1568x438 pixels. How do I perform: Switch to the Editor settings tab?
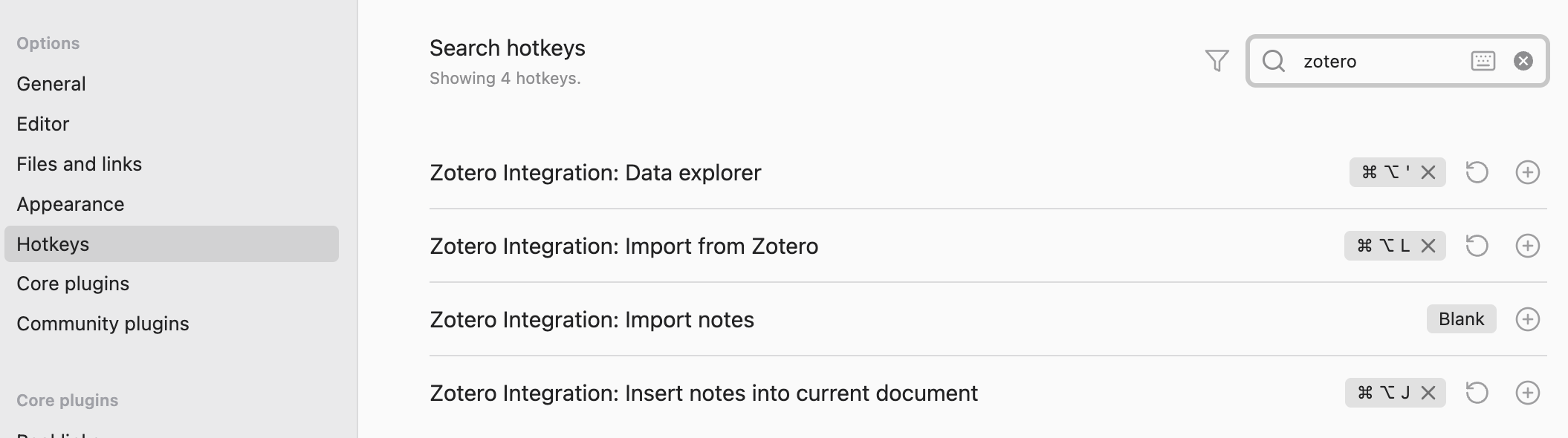click(43, 124)
